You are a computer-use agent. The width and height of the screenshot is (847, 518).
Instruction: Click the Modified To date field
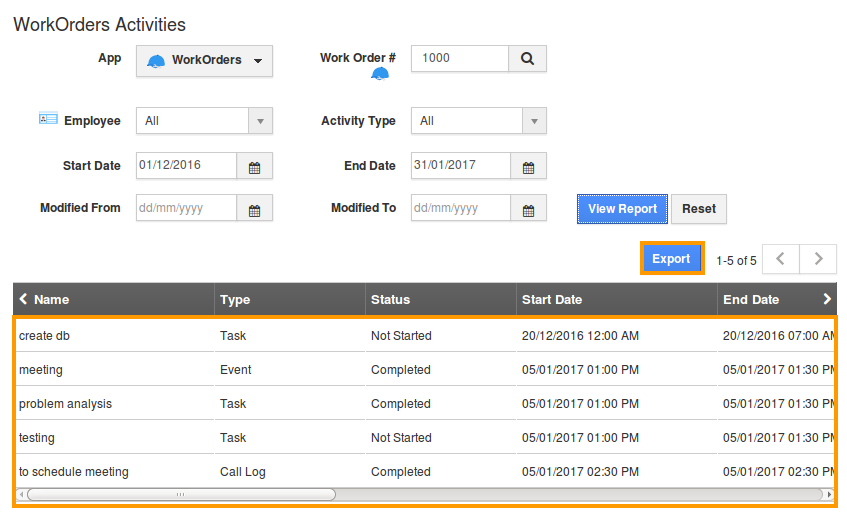[461, 208]
